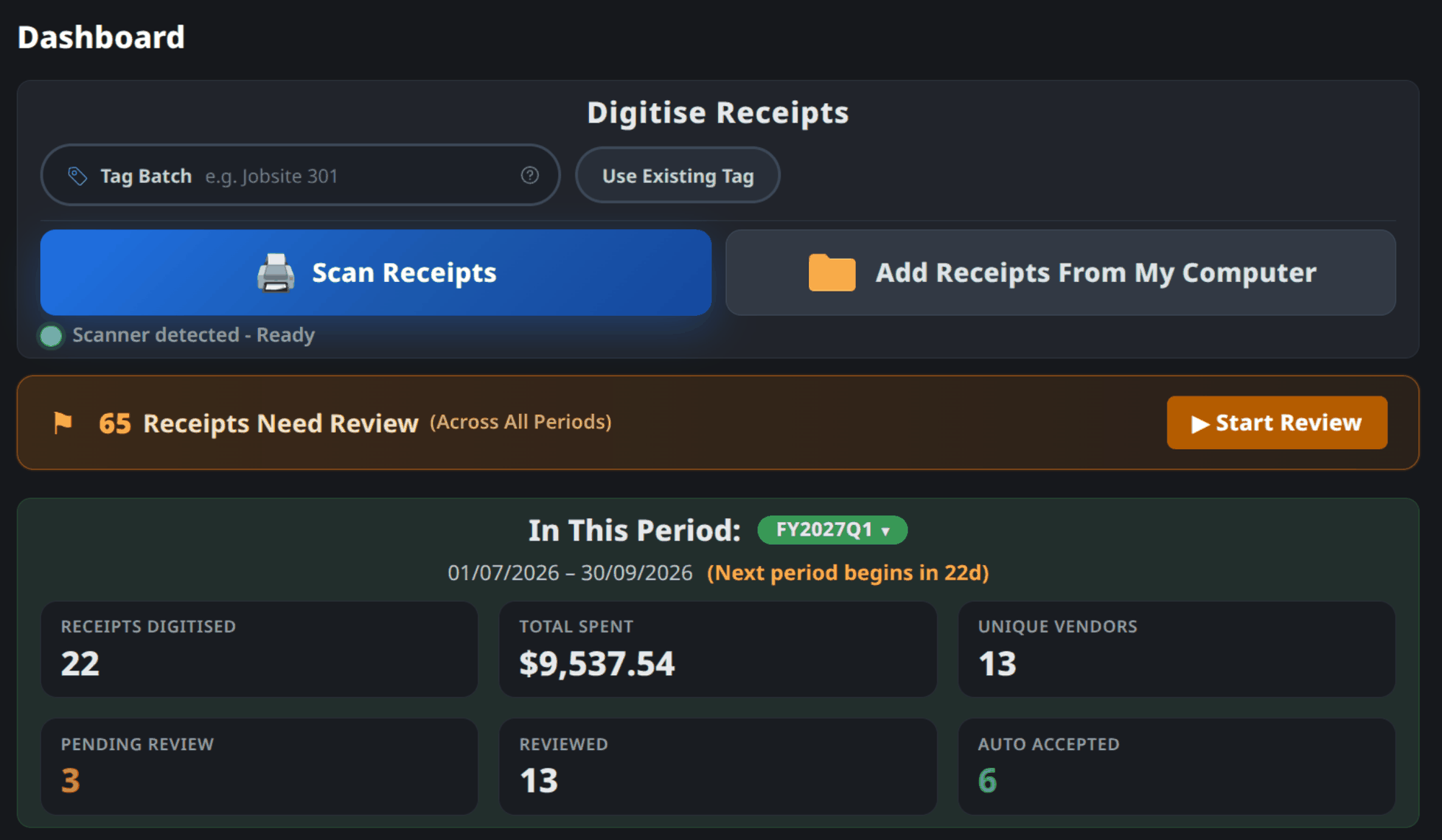Click the Scanner detected - Ready status text

193,335
